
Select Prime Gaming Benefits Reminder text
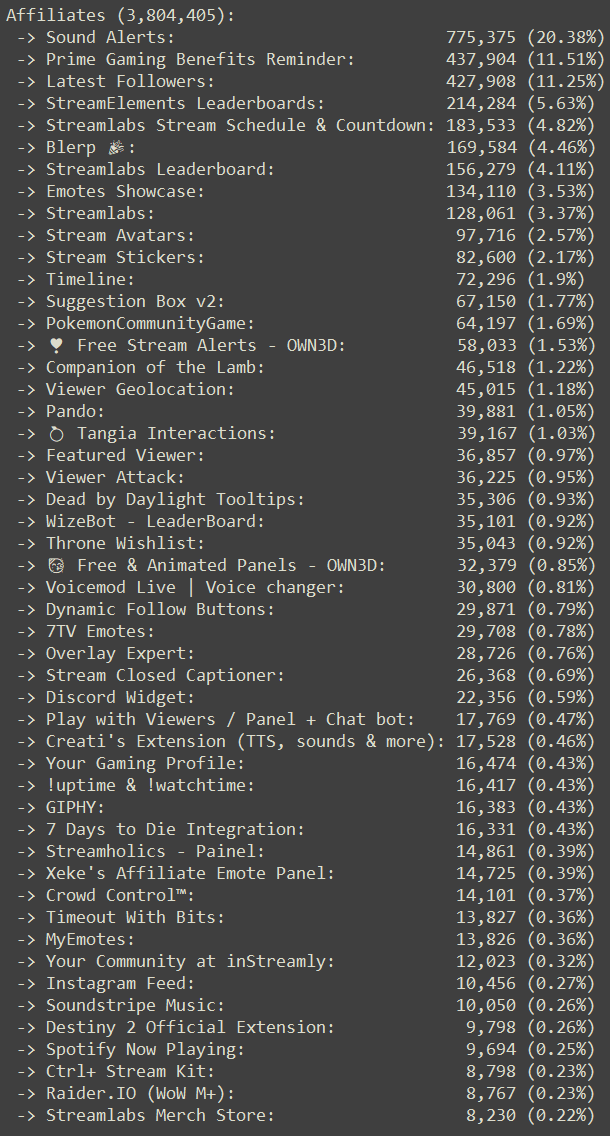201,59
